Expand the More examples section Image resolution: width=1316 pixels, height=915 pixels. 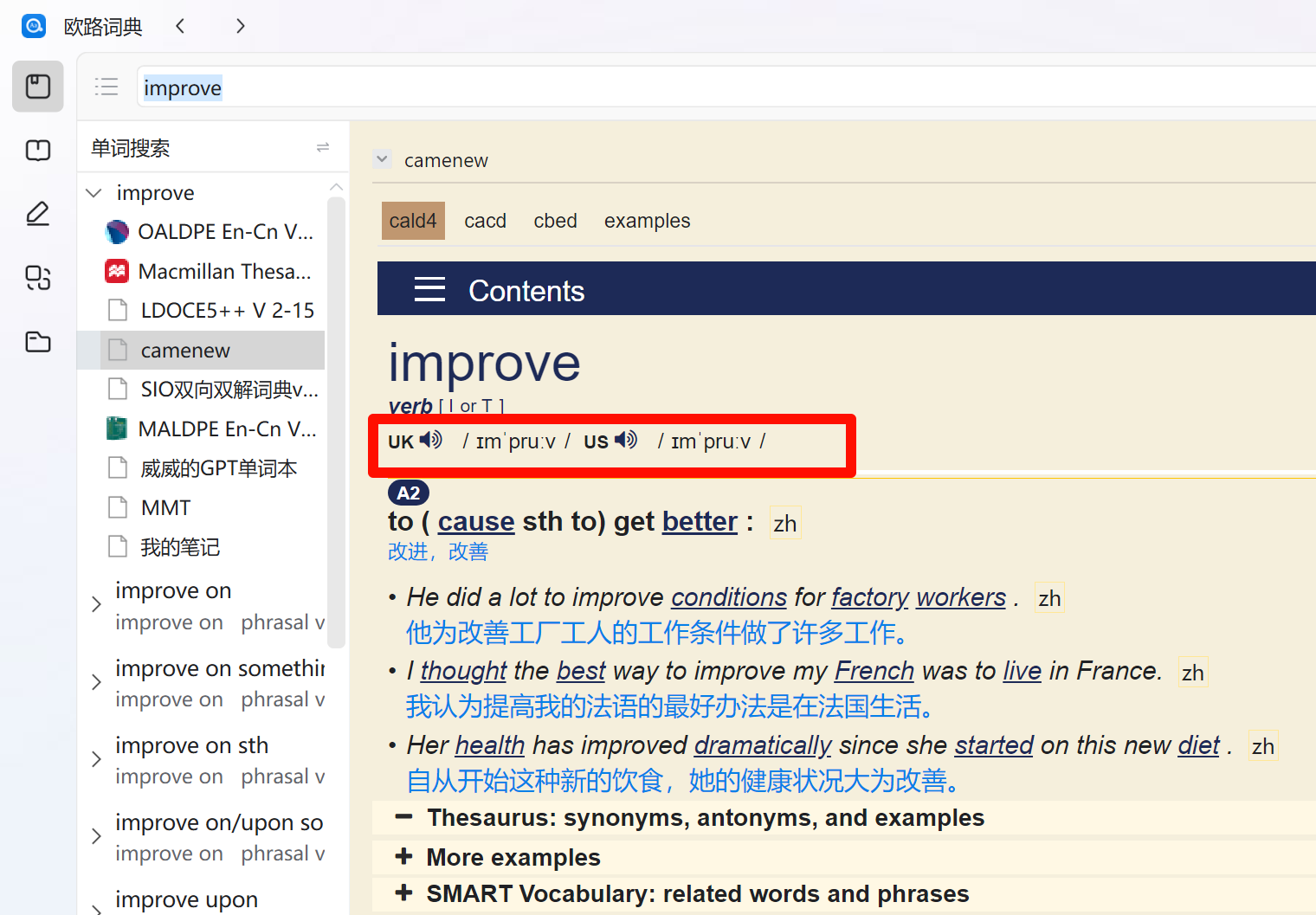pyautogui.click(x=403, y=856)
